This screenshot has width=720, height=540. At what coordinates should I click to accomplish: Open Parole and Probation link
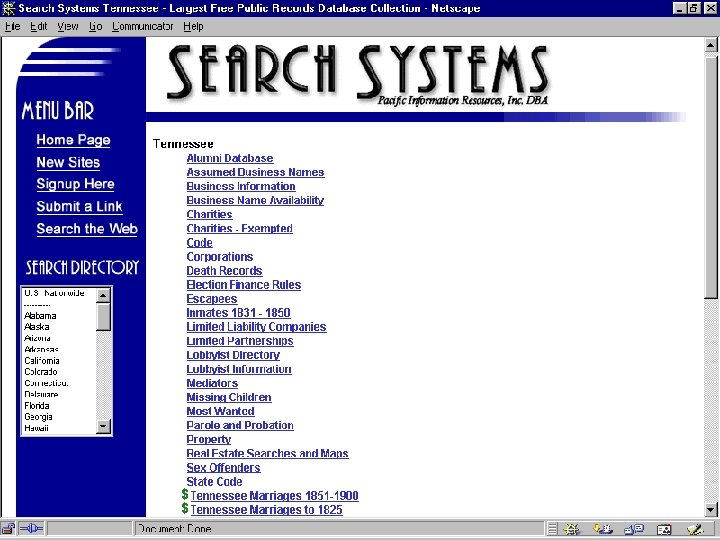[x=240, y=425]
